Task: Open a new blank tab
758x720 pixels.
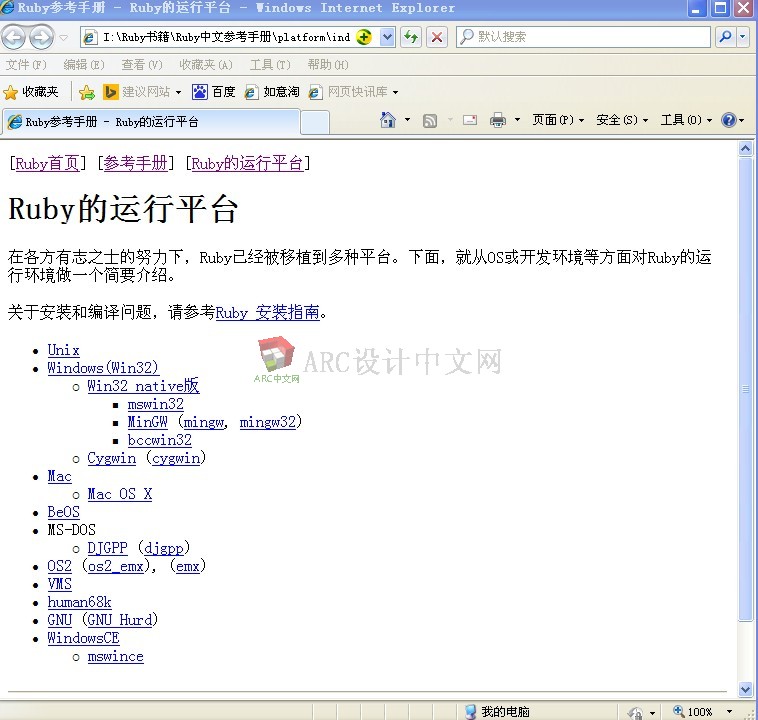Action: (x=315, y=122)
